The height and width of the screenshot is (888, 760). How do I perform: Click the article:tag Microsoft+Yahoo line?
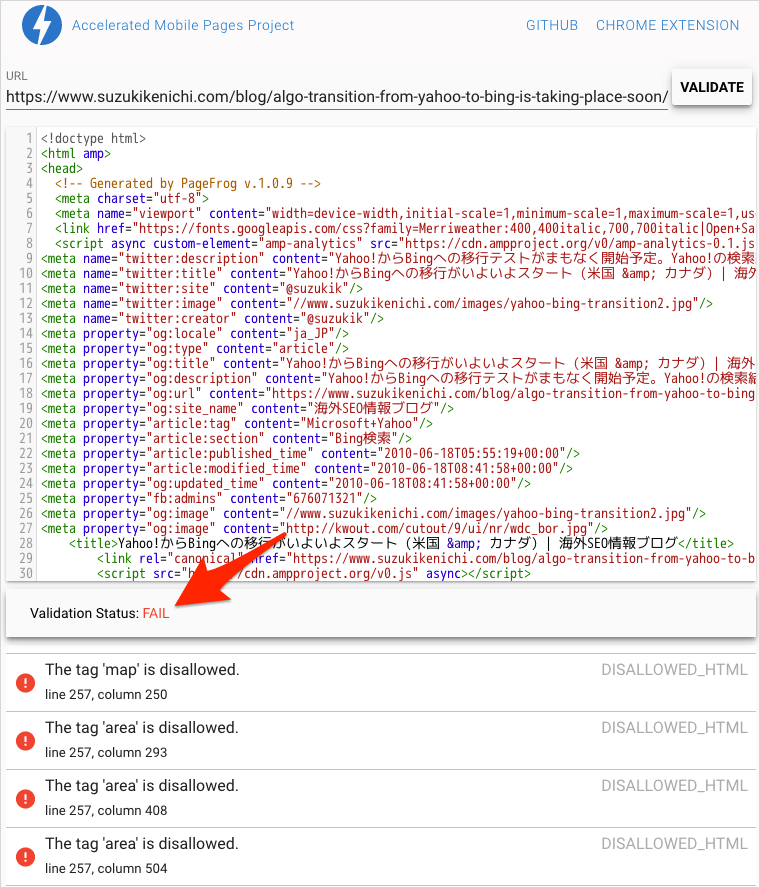point(237,424)
